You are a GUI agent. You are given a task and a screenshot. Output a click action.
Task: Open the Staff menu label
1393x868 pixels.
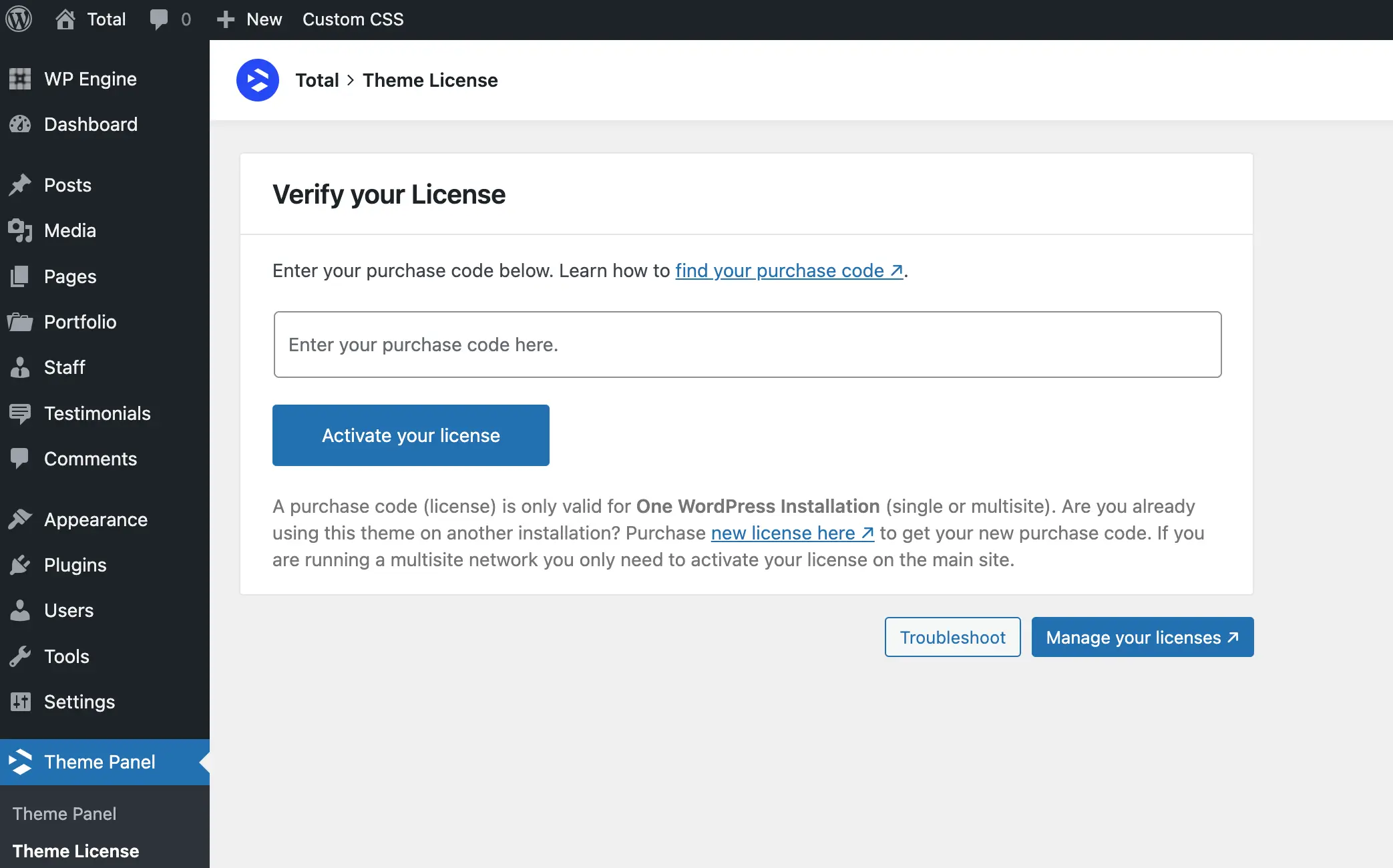tap(65, 367)
